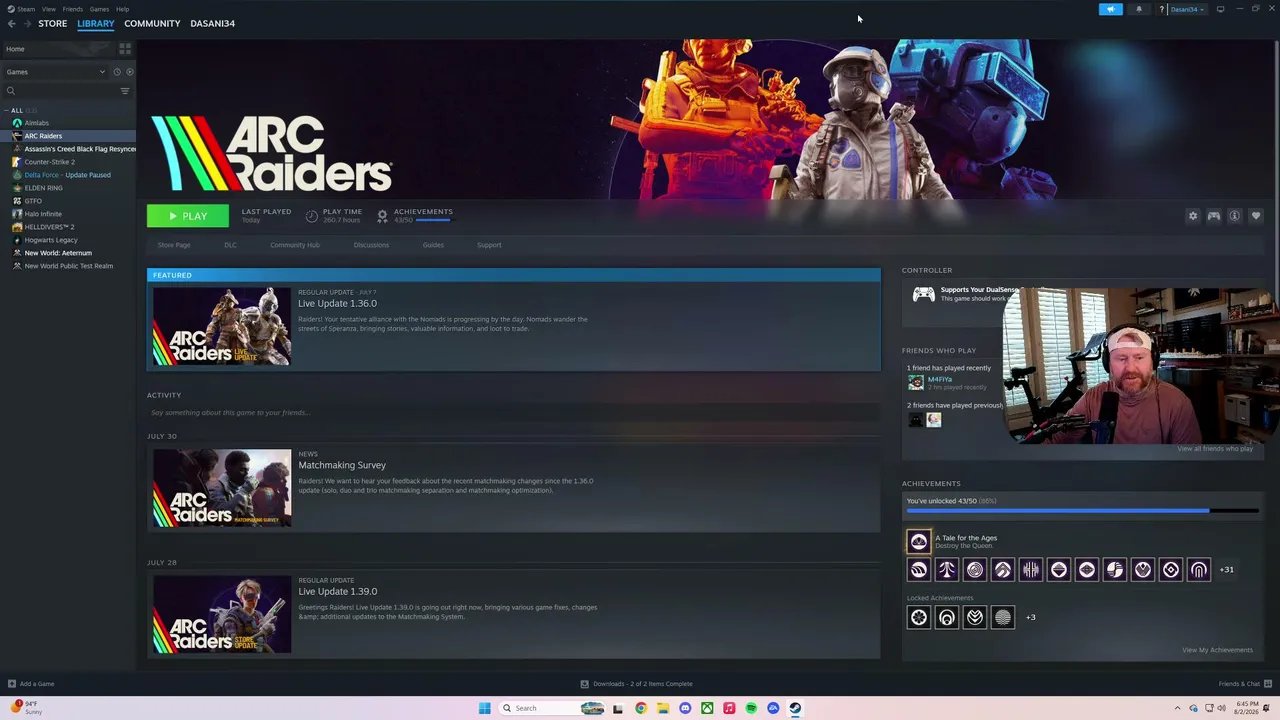Select Hogwarts Legacy in library list
Viewport: 1280px width, 720px height.
51,240
